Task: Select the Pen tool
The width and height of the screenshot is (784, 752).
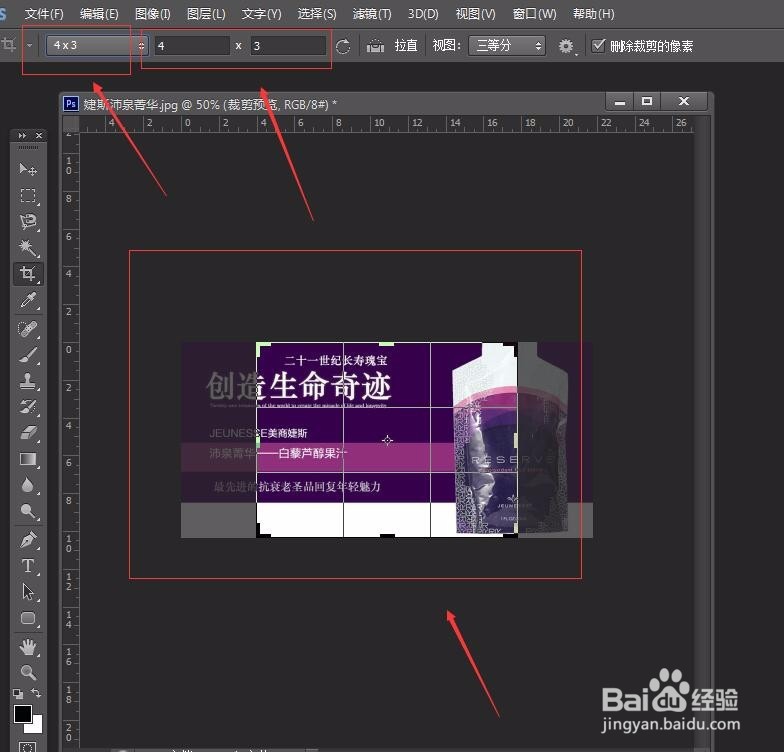Action: (x=28, y=540)
